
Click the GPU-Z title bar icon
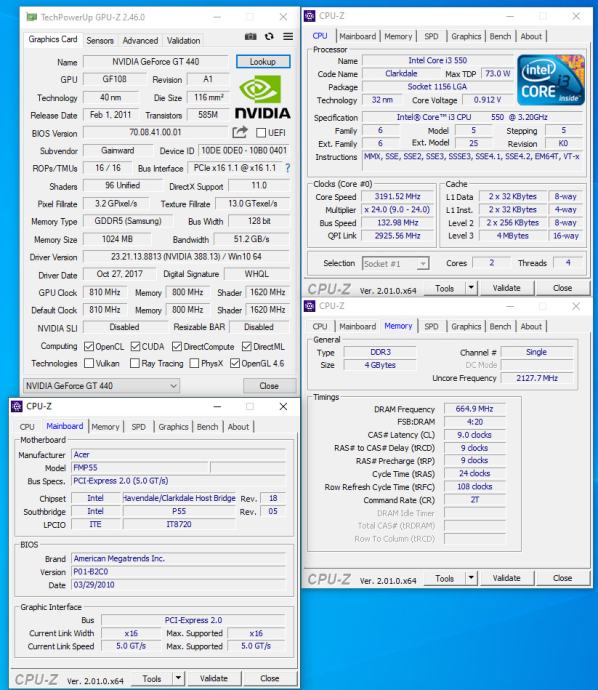(x=31, y=17)
